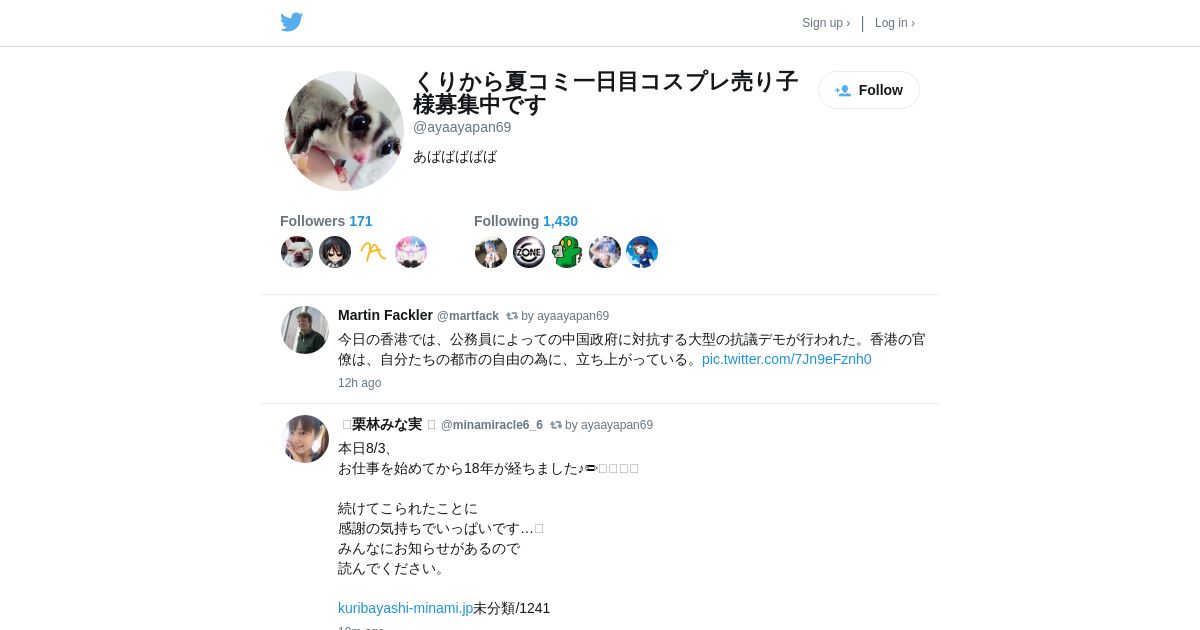View the Followers 171 list

click(x=326, y=221)
